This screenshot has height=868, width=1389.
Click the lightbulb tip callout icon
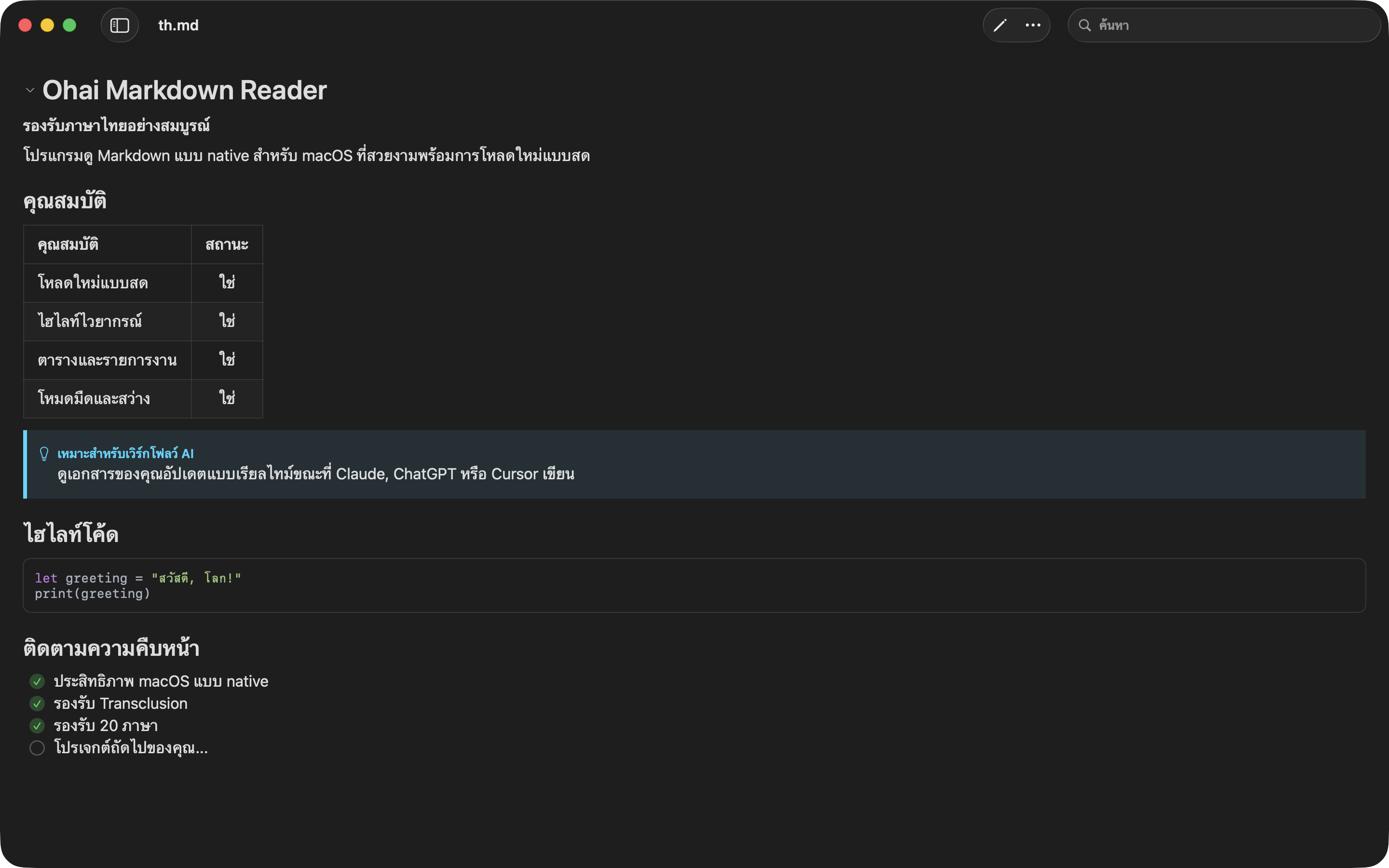pos(44,453)
